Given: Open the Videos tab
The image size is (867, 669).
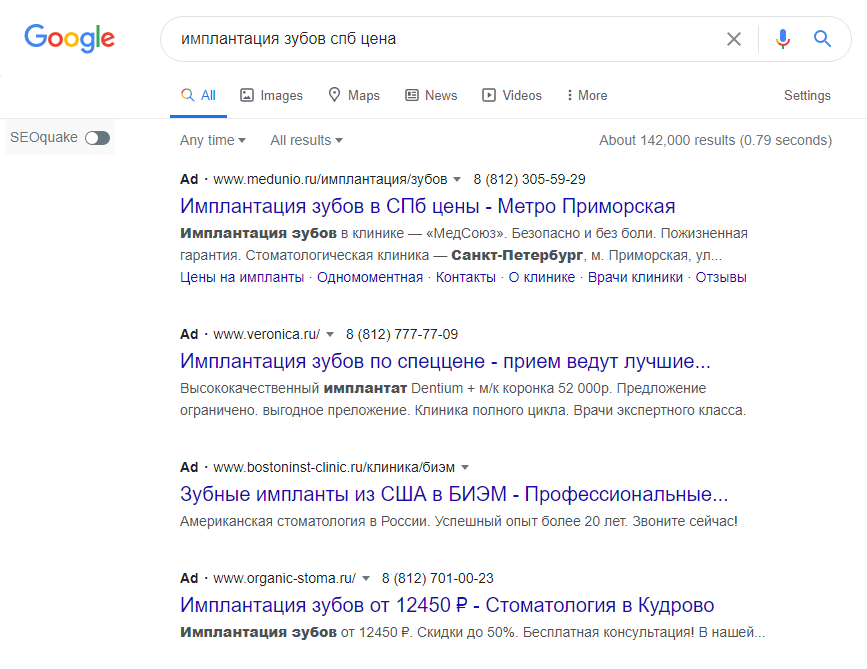Looking at the screenshot, I should pos(511,95).
